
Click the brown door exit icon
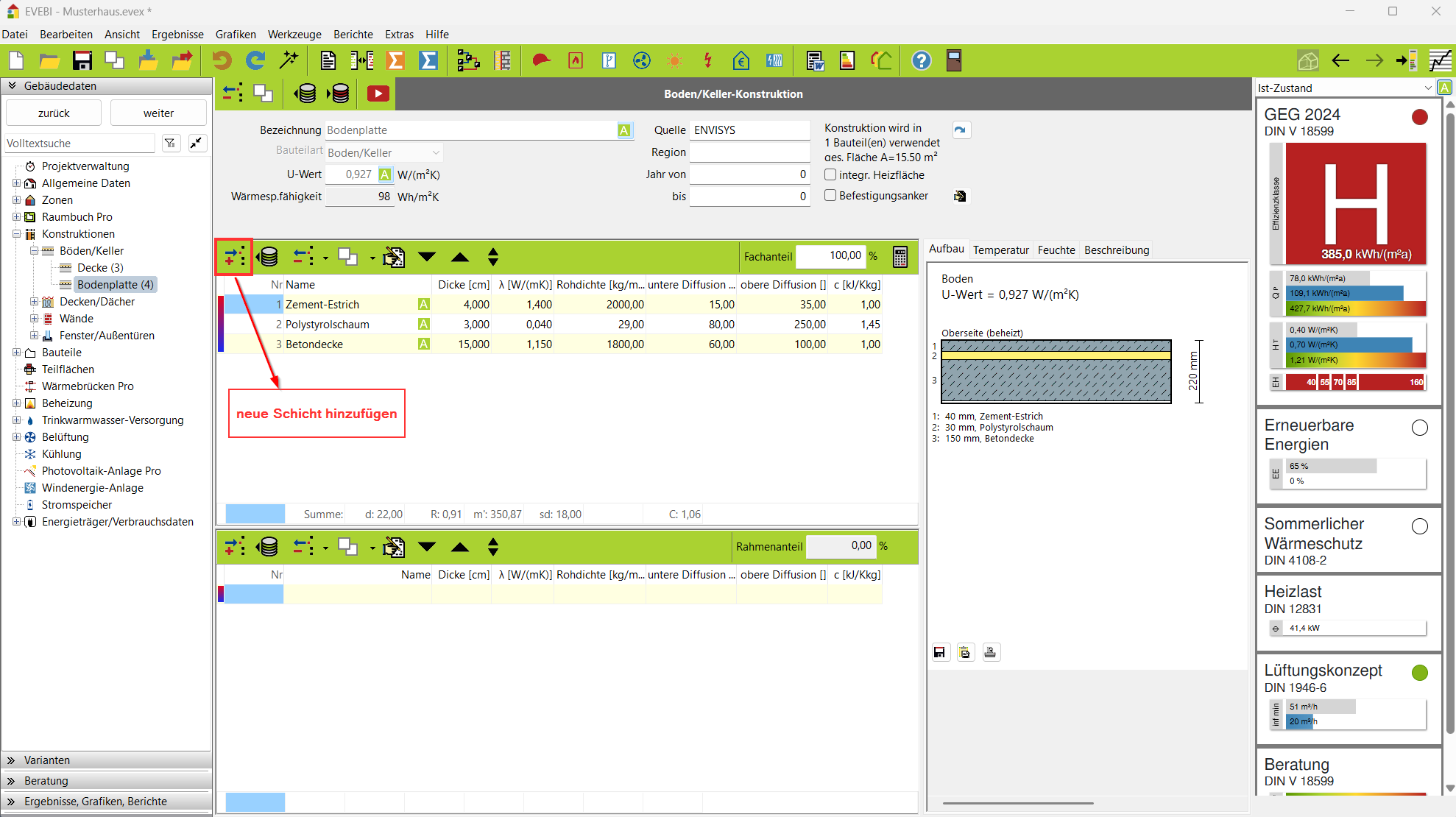tap(954, 61)
